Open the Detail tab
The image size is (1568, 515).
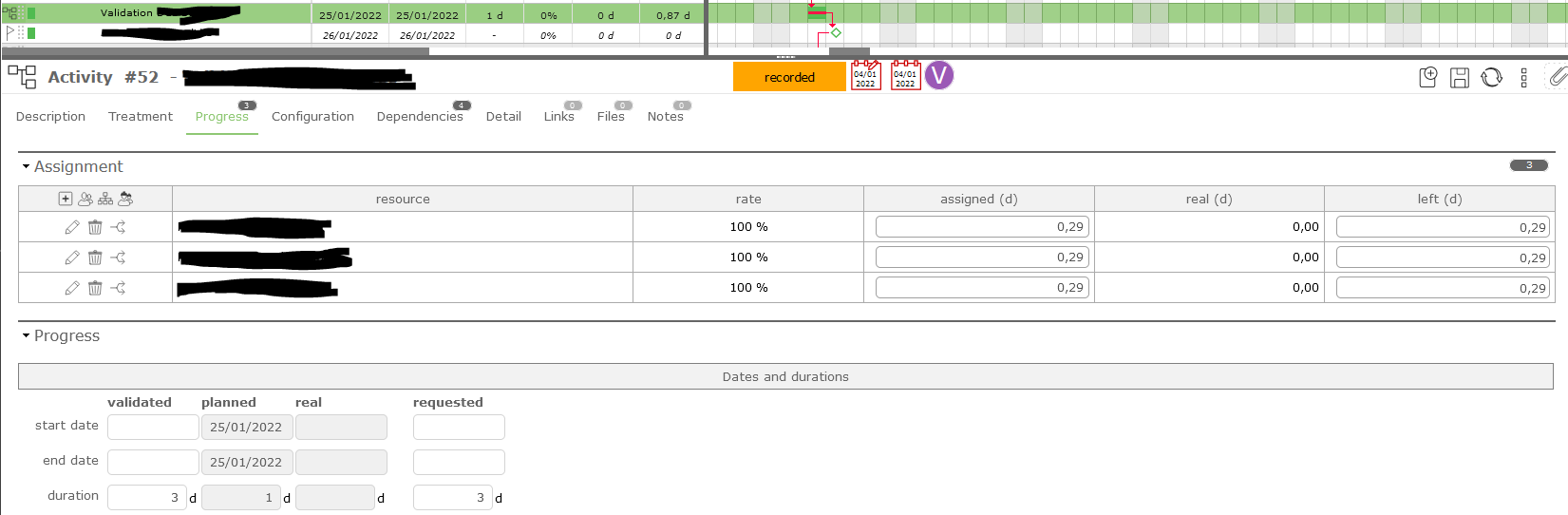pyautogui.click(x=503, y=116)
